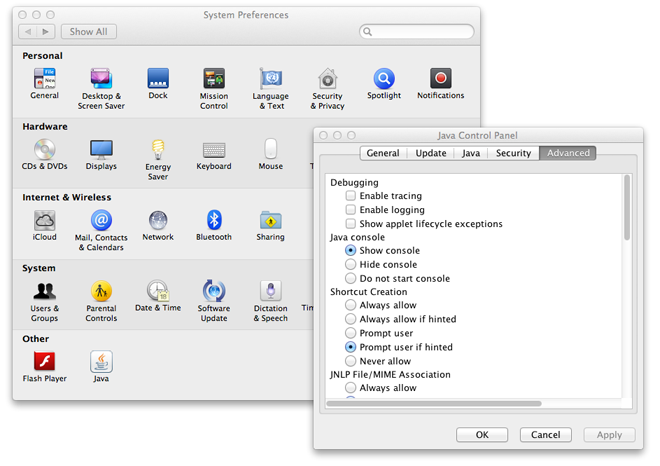Screen dimensions: 660x466
Task: Switch to the Advanced tab
Action: (x=568, y=153)
